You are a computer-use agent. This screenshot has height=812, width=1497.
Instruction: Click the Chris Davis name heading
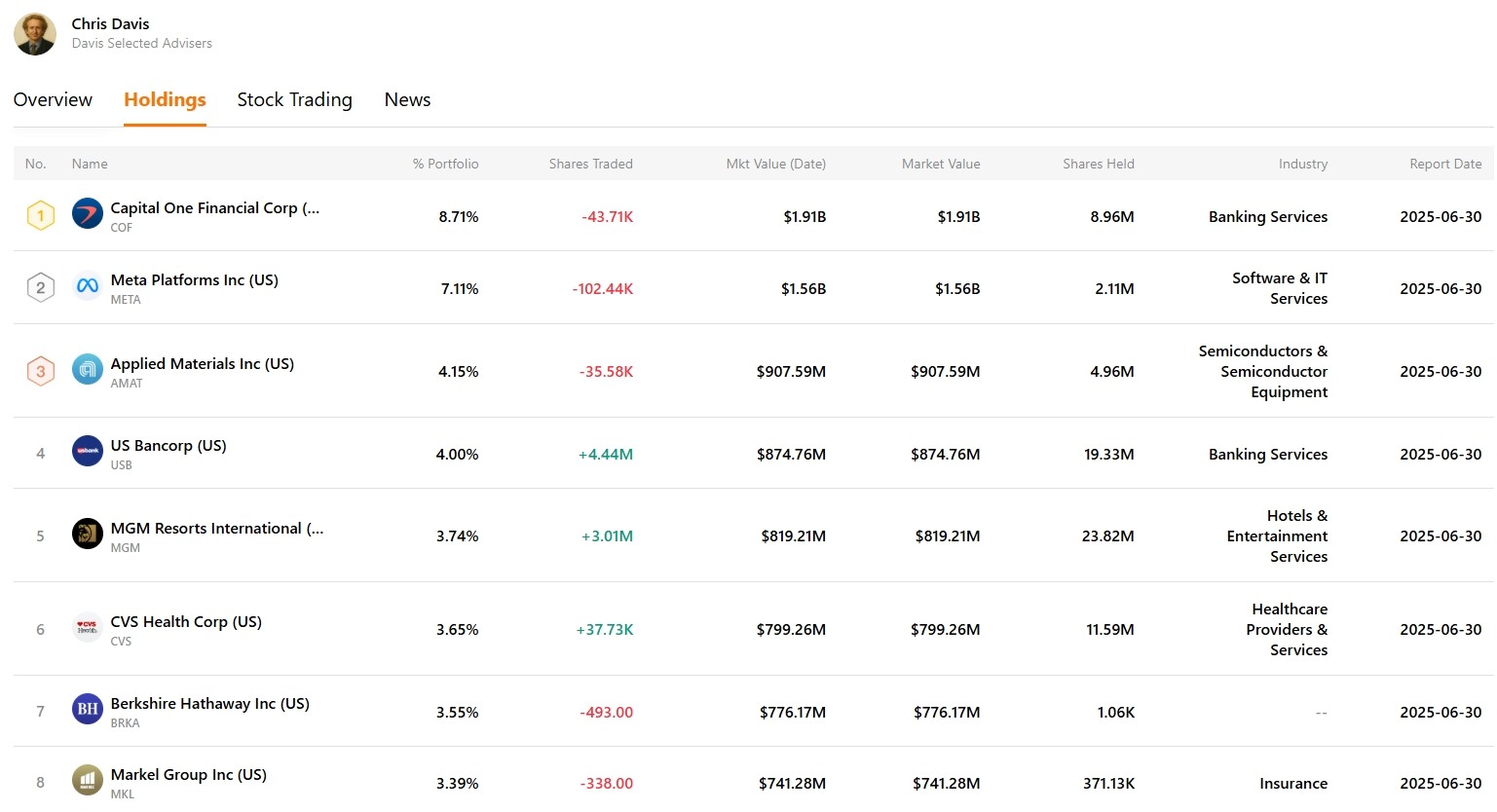(110, 23)
